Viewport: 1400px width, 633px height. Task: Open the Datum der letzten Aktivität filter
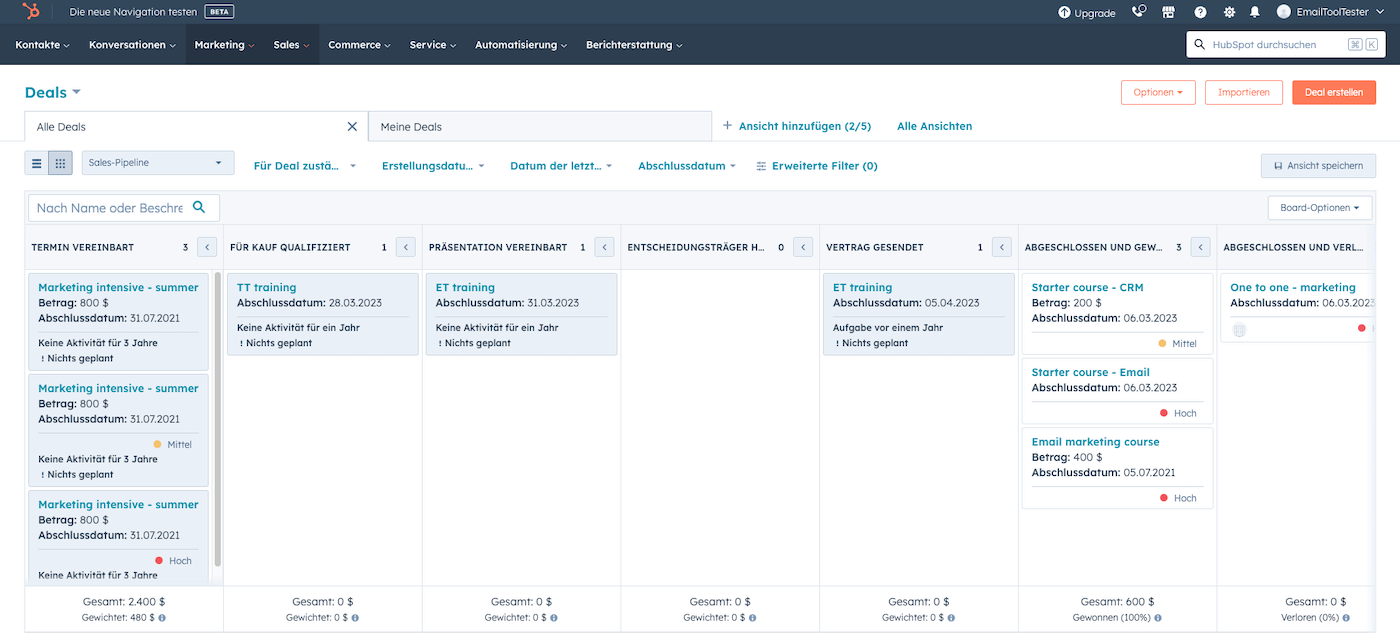pyautogui.click(x=561, y=166)
